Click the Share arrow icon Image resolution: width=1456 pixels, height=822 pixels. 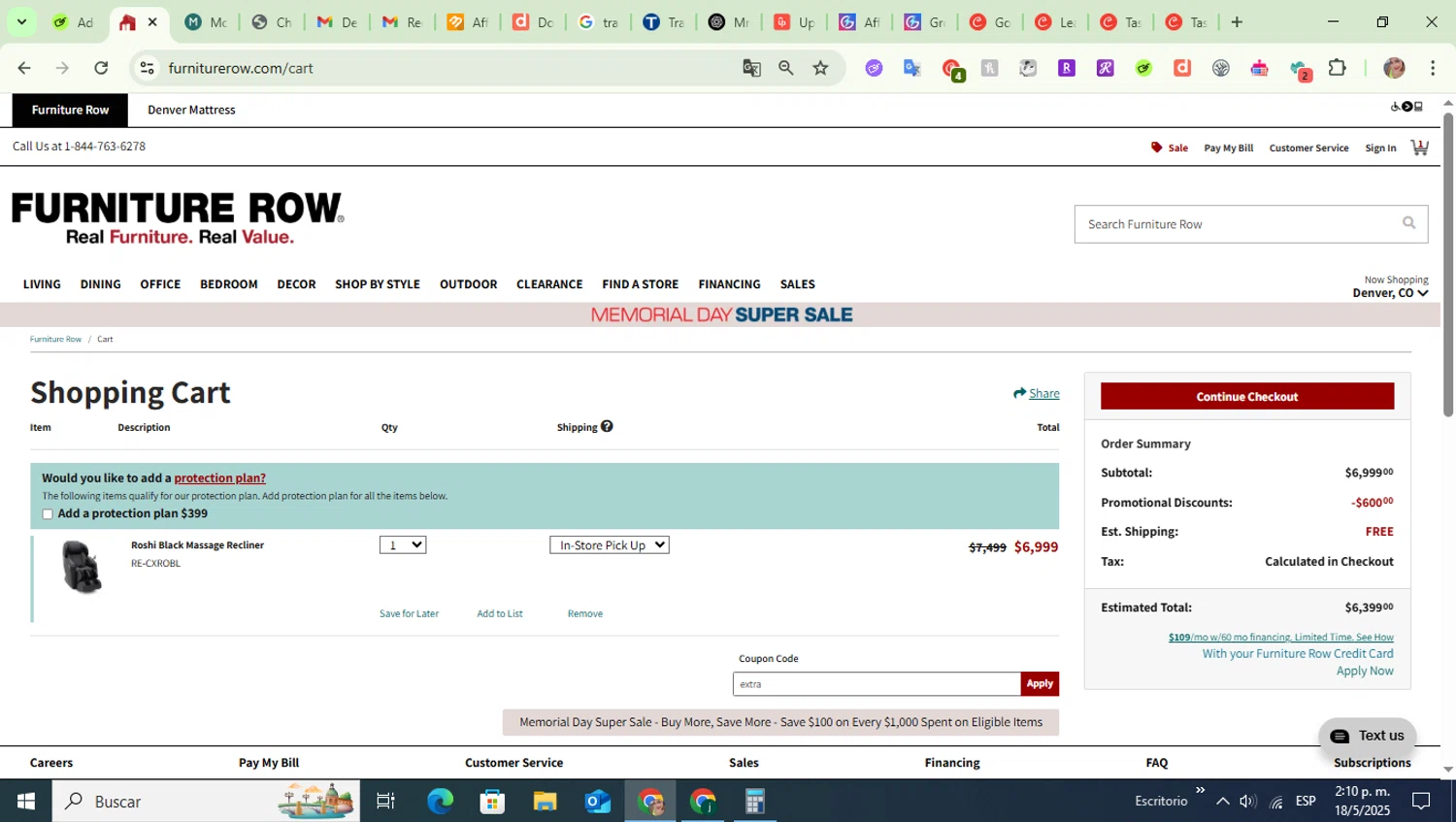pyautogui.click(x=1019, y=393)
